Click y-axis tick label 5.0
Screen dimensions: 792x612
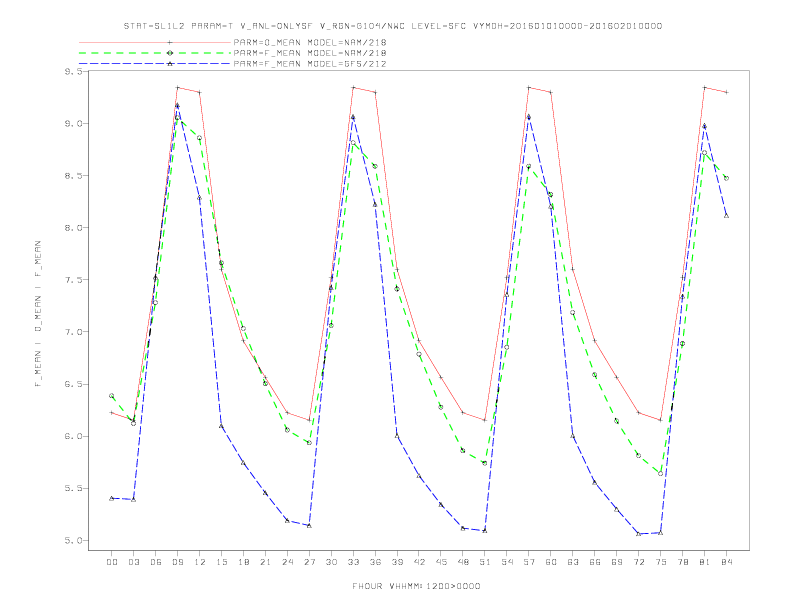[x=72, y=540]
